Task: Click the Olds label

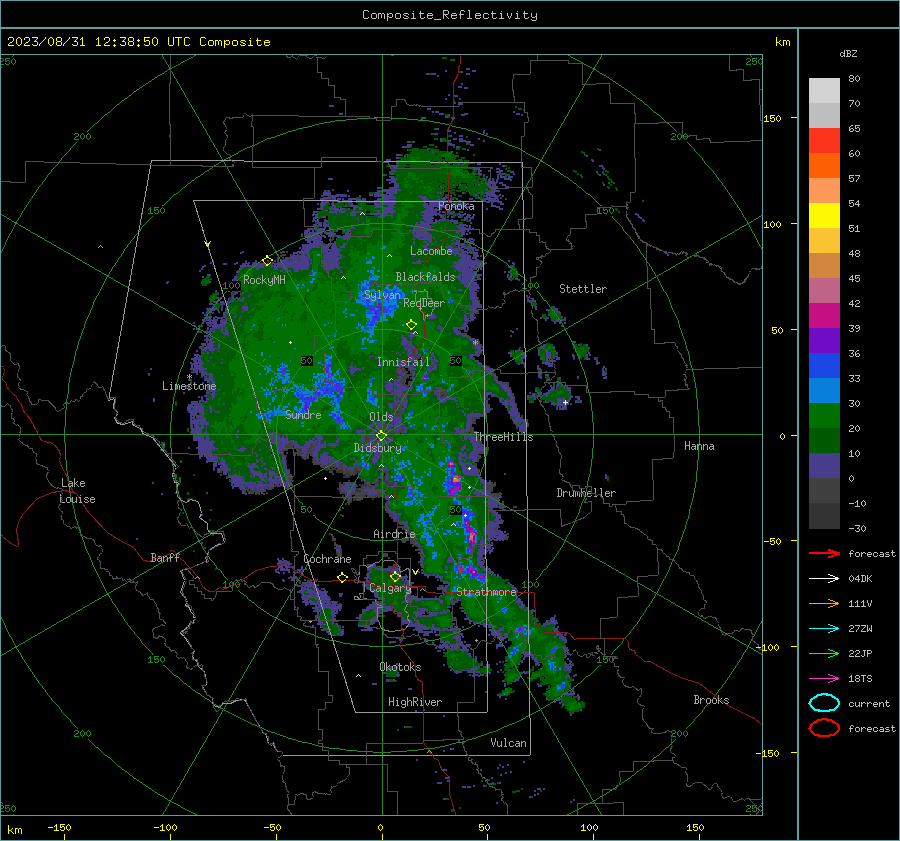Action: click(x=381, y=417)
